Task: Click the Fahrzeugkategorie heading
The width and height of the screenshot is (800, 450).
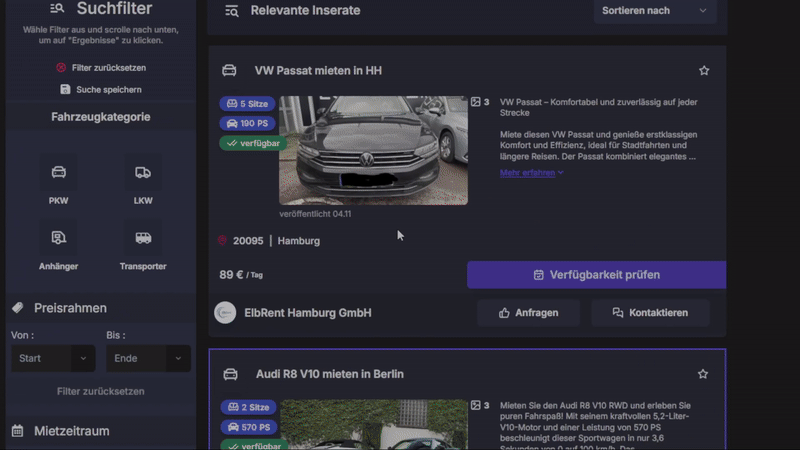Action: pos(101,117)
